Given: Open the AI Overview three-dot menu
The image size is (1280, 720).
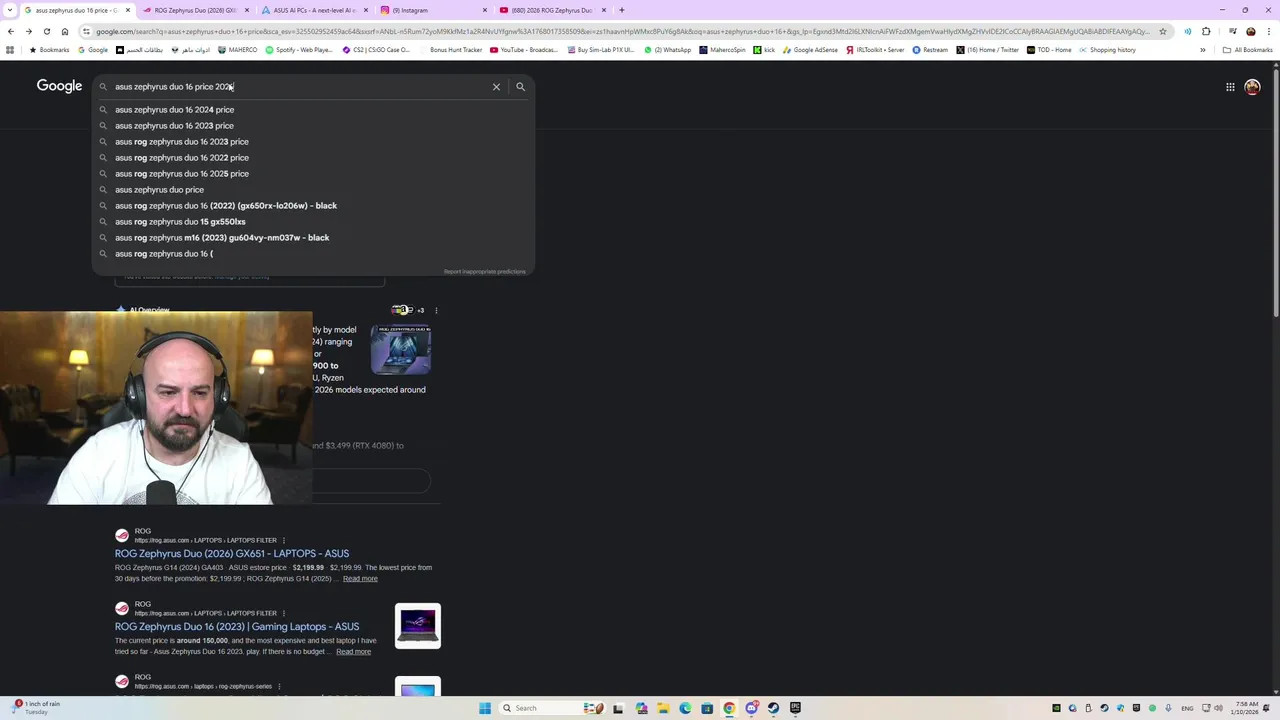Looking at the screenshot, I should click(436, 310).
